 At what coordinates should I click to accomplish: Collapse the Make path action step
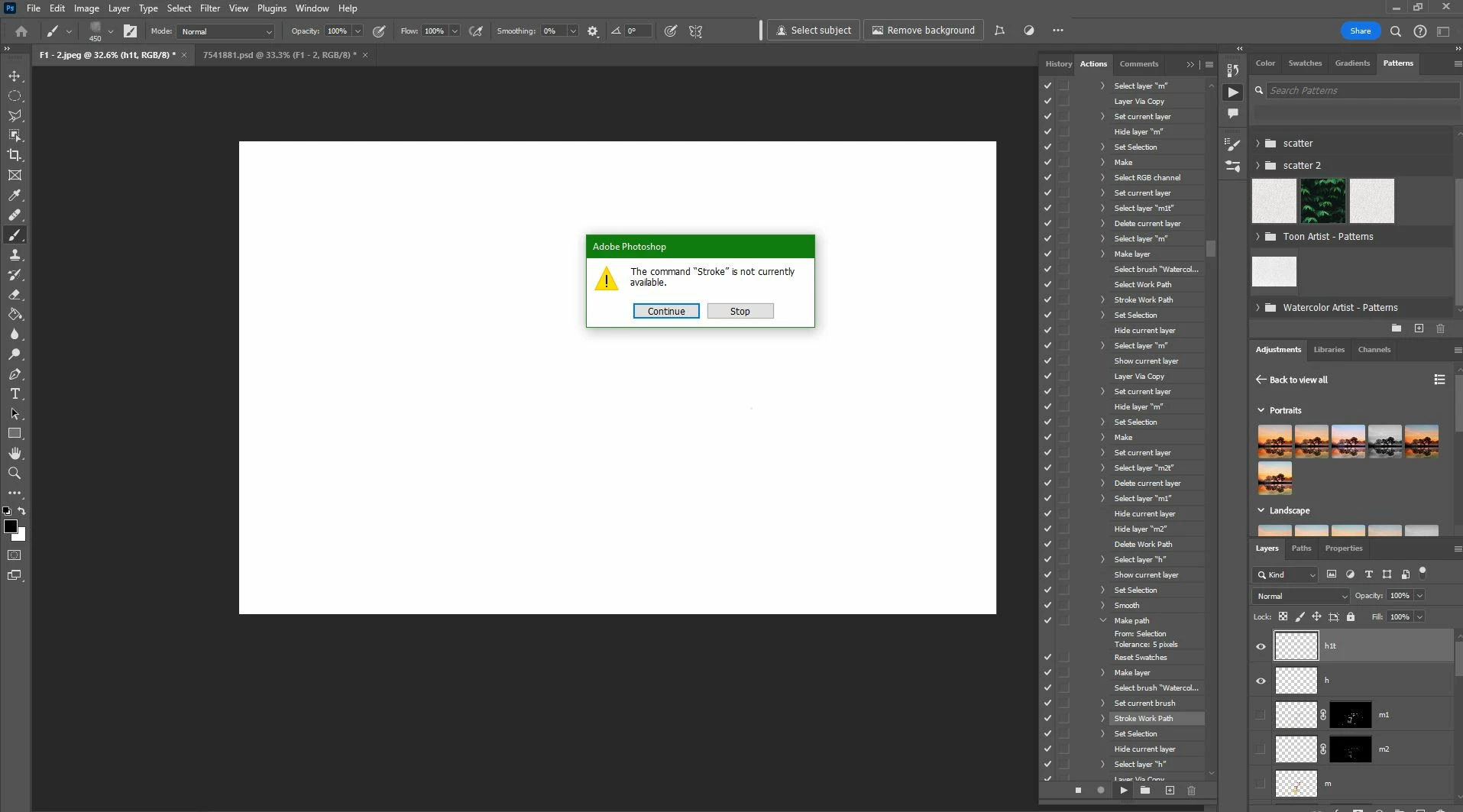click(x=1102, y=620)
